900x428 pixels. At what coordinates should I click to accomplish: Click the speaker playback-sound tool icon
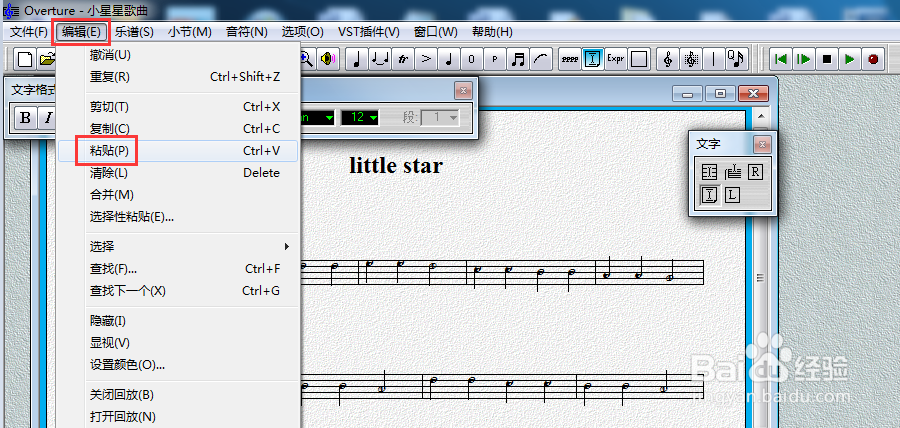click(x=328, y=59)
